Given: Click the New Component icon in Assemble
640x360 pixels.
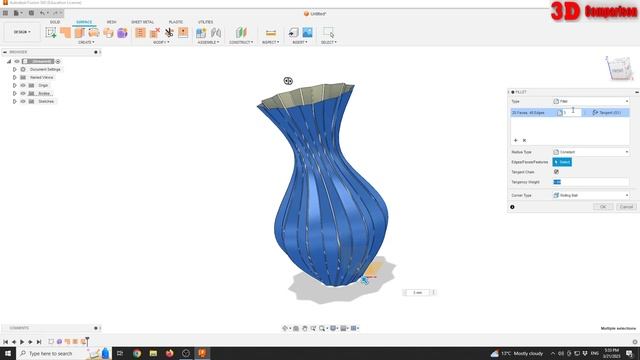Looking at the screenshot, I should pos(201,32).
